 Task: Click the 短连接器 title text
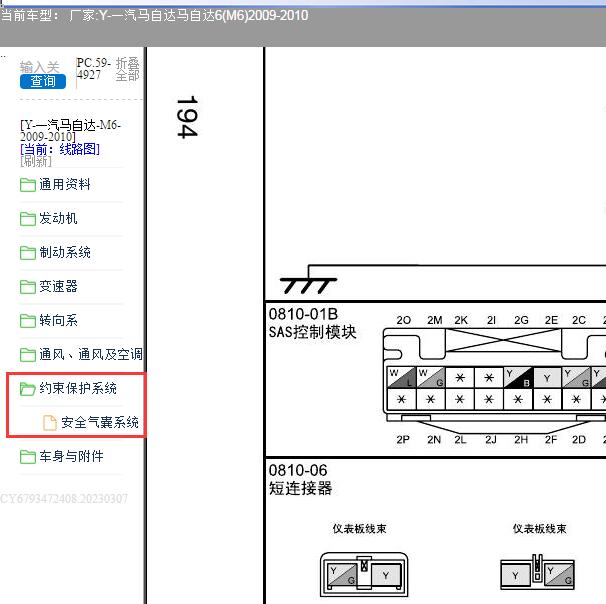click(x=300, y=488)
